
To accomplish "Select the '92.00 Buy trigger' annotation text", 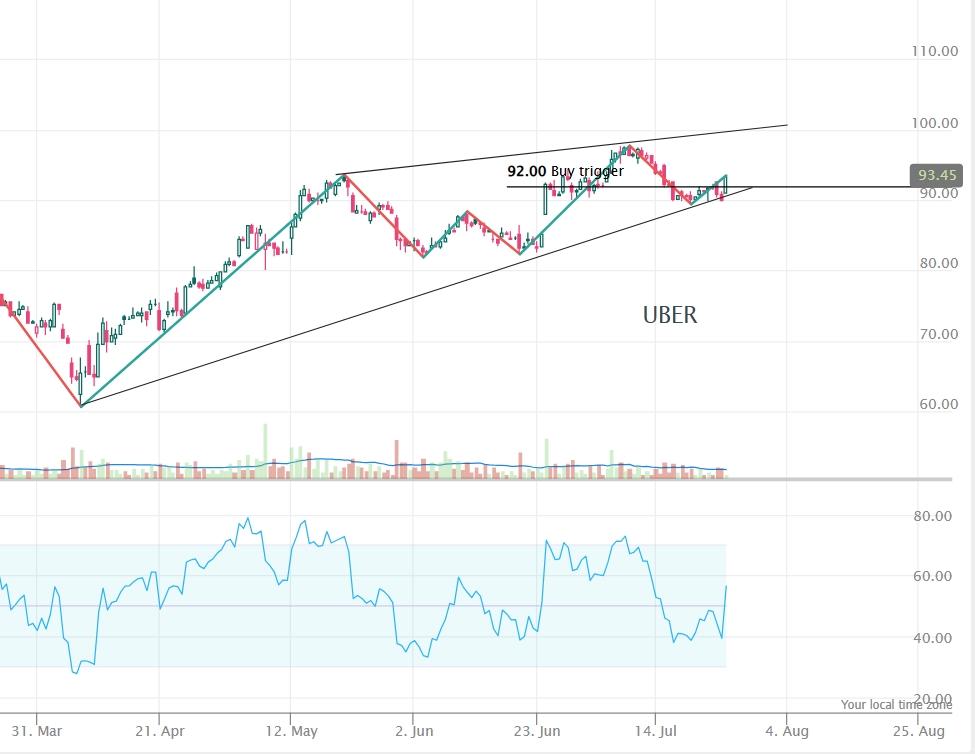I will click(x=565, y=171).
